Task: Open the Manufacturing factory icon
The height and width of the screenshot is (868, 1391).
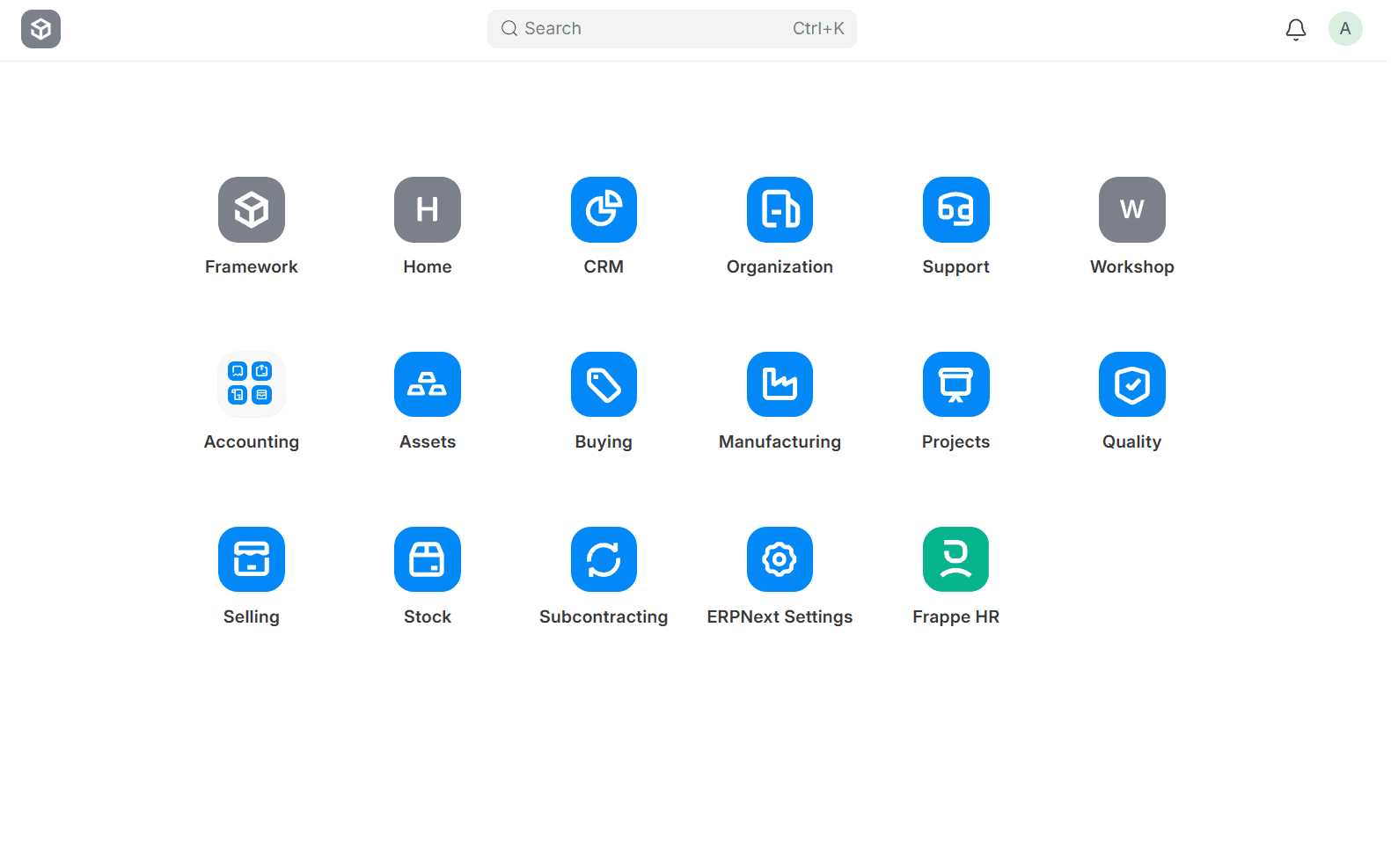Action: (780, 384)
